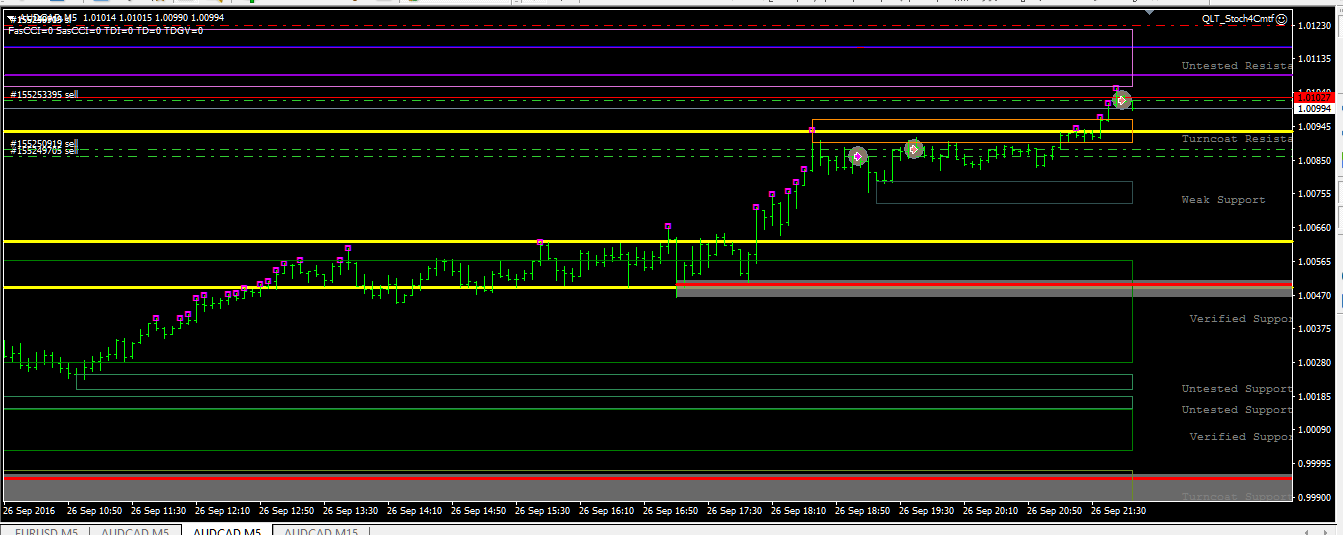This screenshot has width=1343, height=535.
Task: Click the 1.00470 price scale value
Action: [x=1315, y=296]
